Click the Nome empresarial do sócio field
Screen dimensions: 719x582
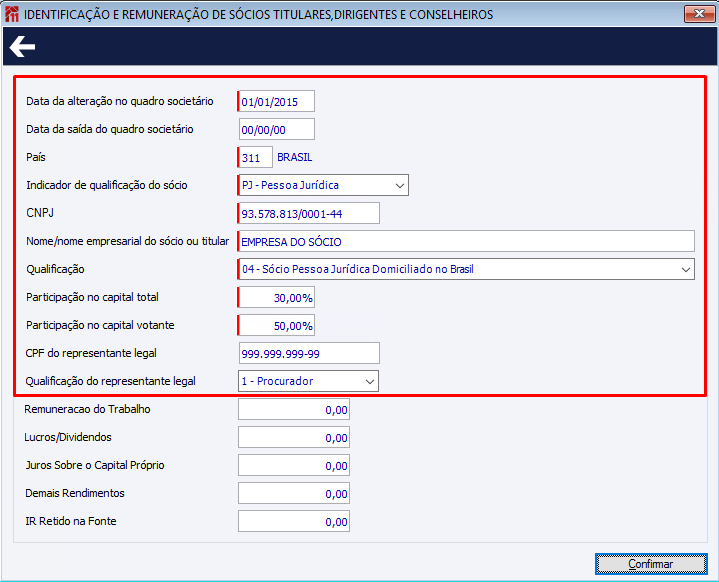(466, 241)
